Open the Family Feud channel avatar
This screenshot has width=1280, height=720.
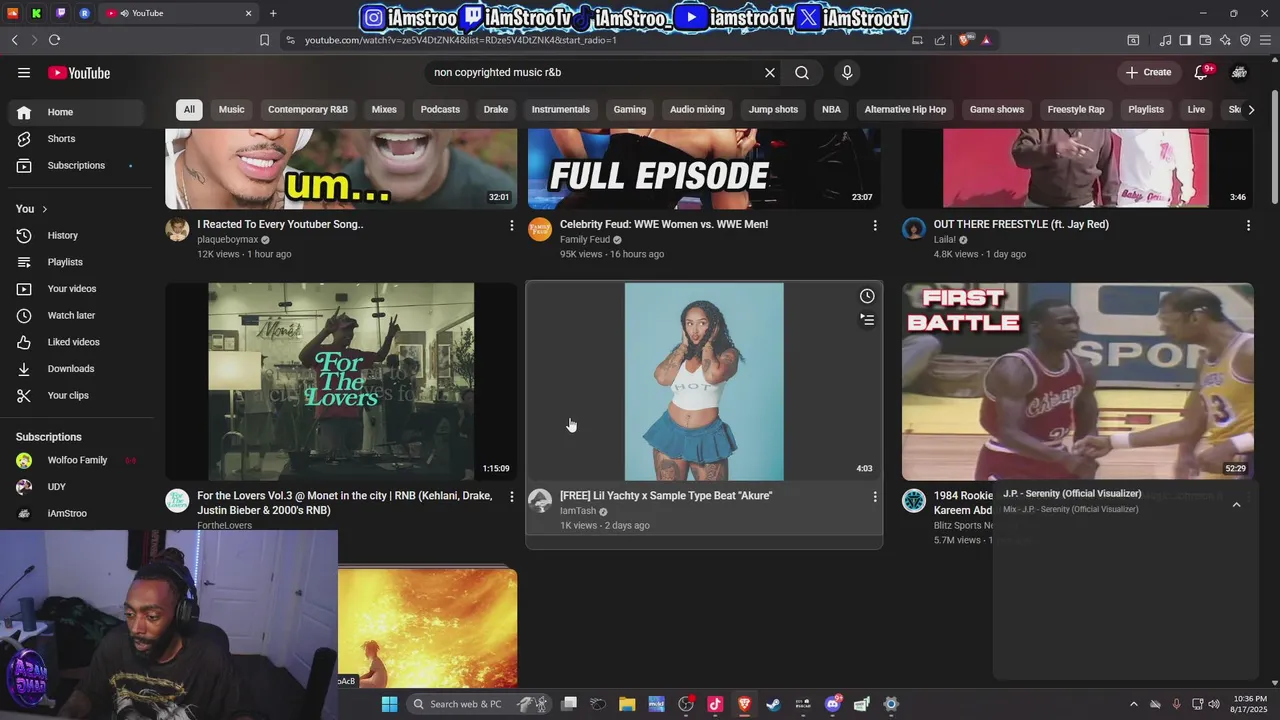[540, 229]
